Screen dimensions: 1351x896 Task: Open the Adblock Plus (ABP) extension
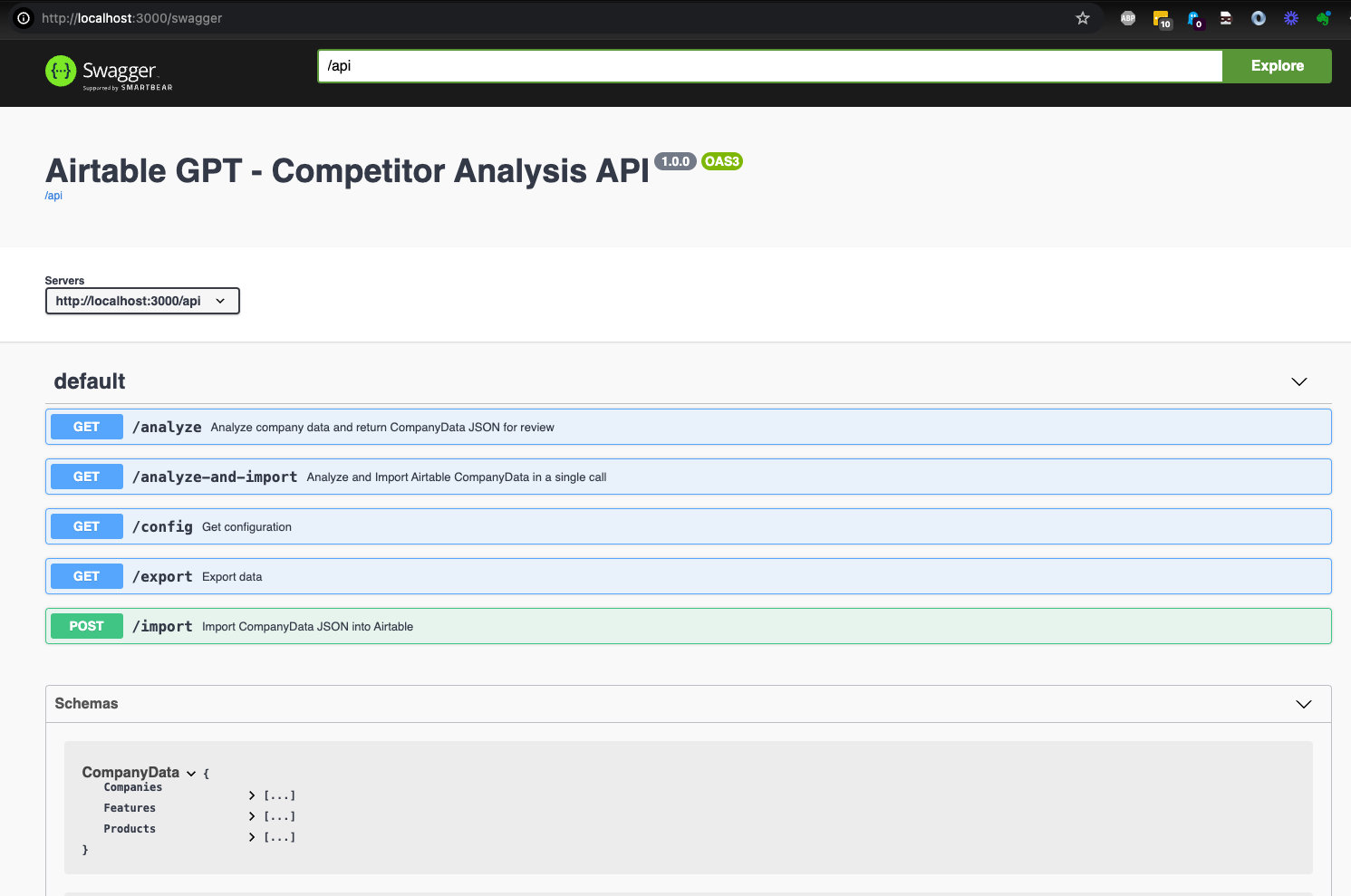coord(1128,18)
